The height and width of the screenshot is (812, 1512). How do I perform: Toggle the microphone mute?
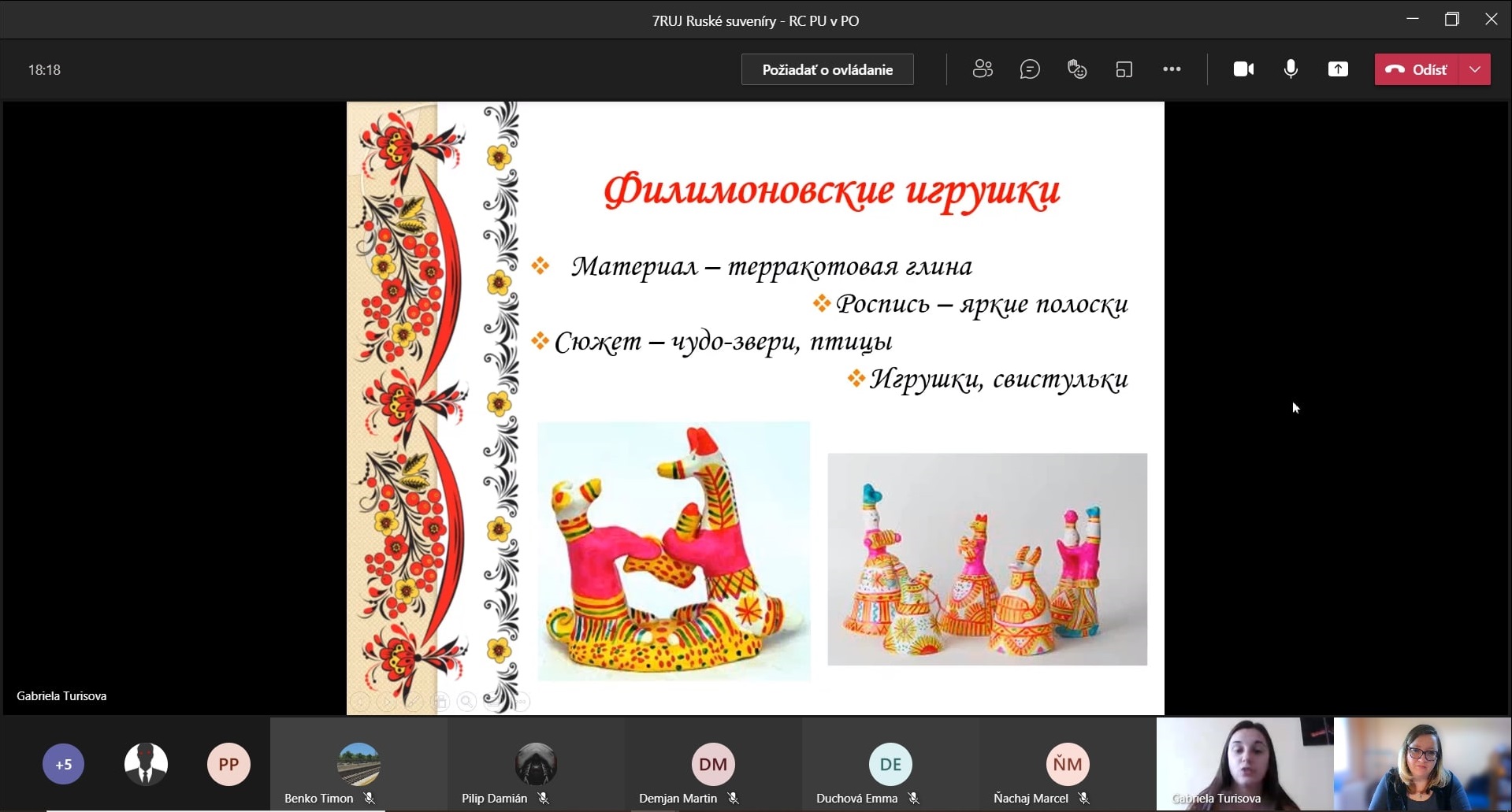tap(1291, 69)
